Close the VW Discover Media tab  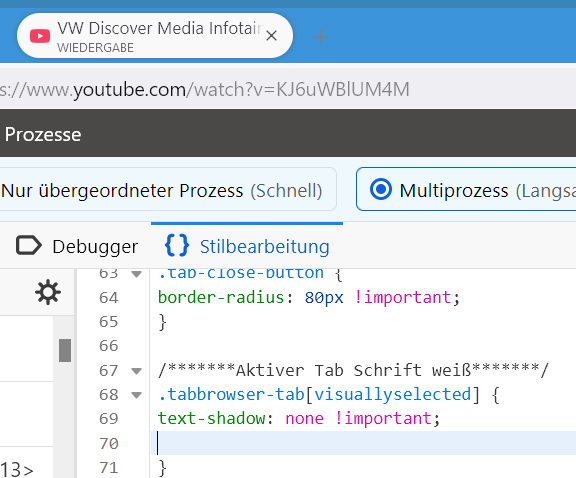click(x=271, y=36)
